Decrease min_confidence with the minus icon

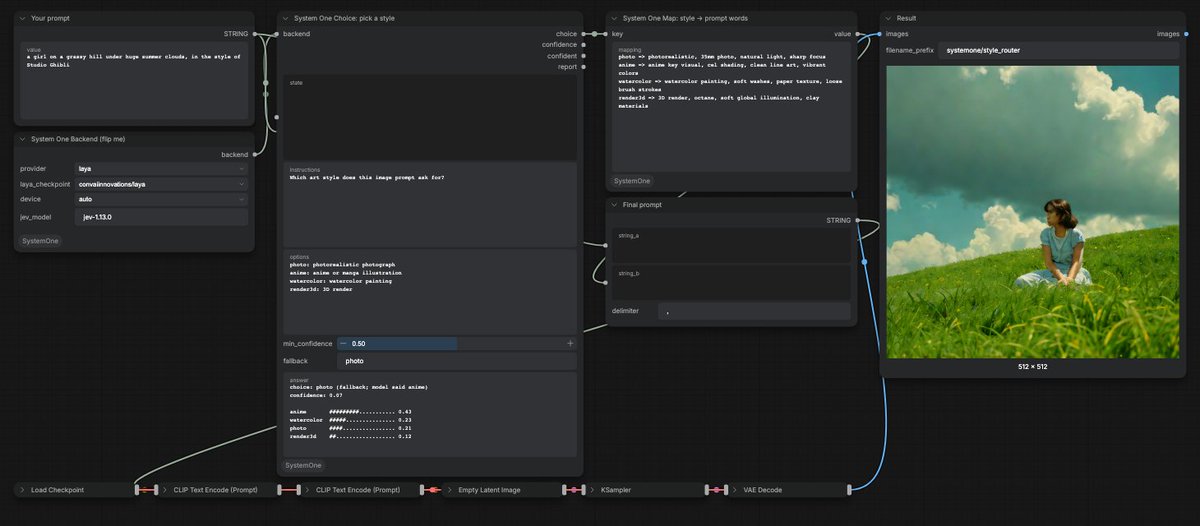[343, 343]
